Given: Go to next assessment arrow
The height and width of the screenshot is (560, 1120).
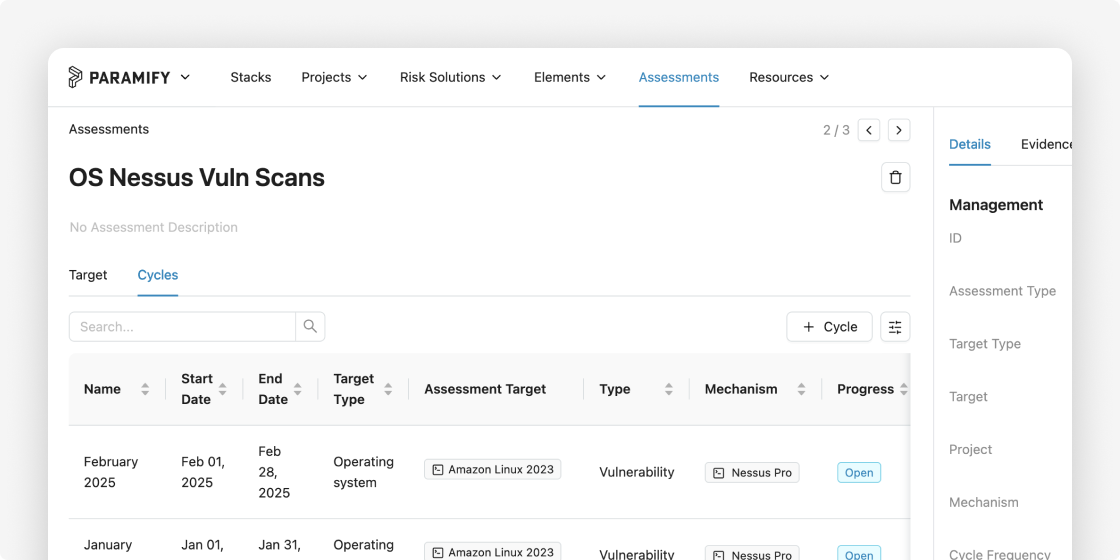Looking at the screenshot, I should (x=899, y=130).
